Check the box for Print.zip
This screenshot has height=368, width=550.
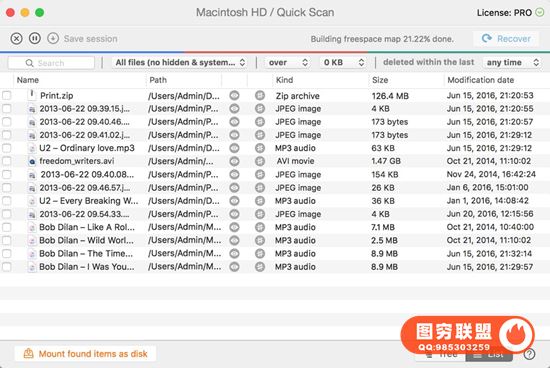click(7, 95)
